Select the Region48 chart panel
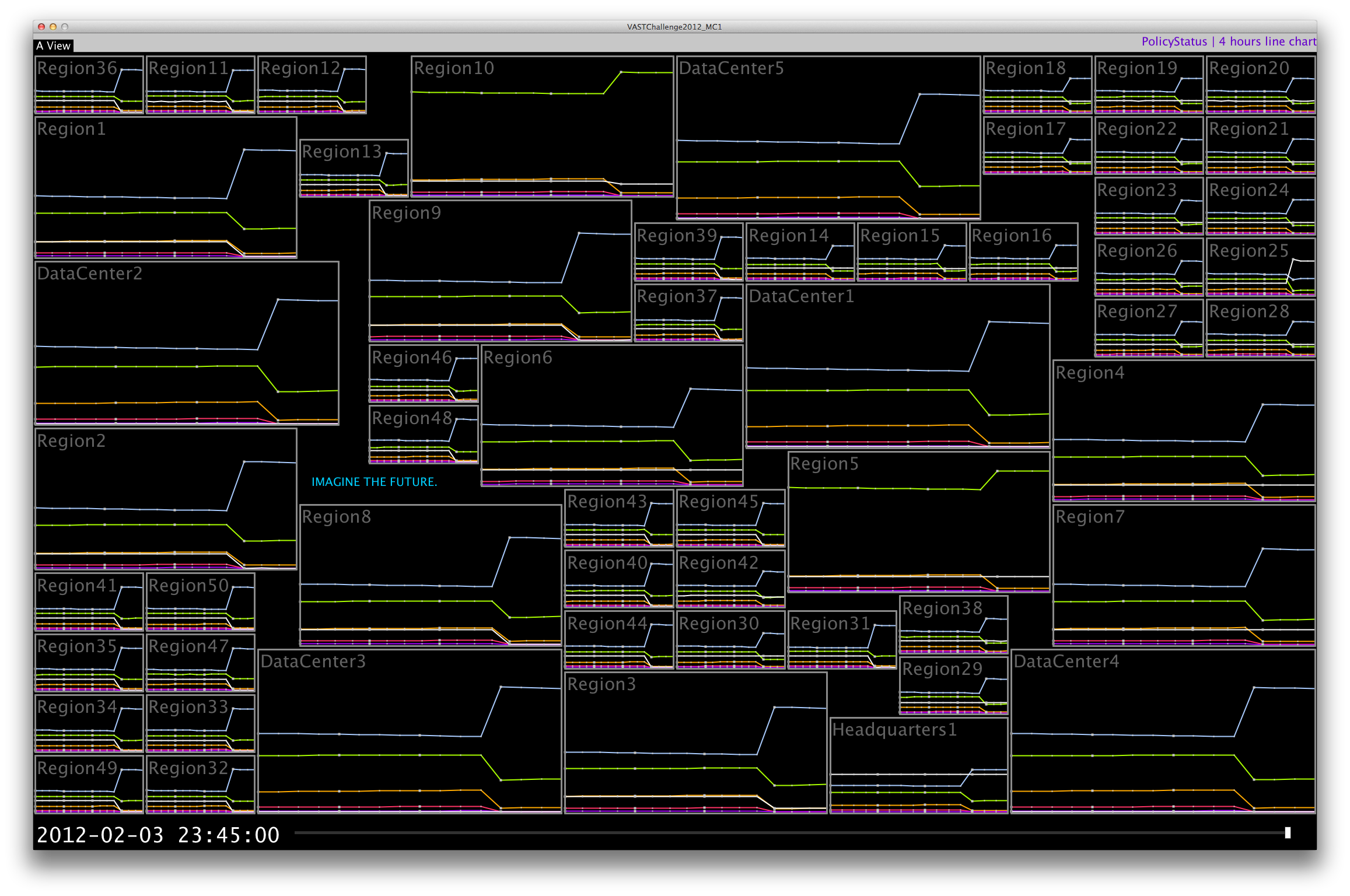The width and height of the screenshot is (1350, 896). (x=424, y=435)
